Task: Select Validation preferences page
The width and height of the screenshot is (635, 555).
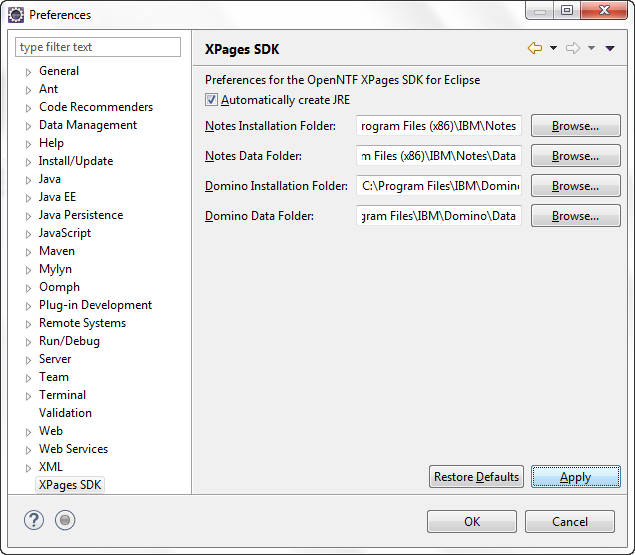Action: point(65,413)
